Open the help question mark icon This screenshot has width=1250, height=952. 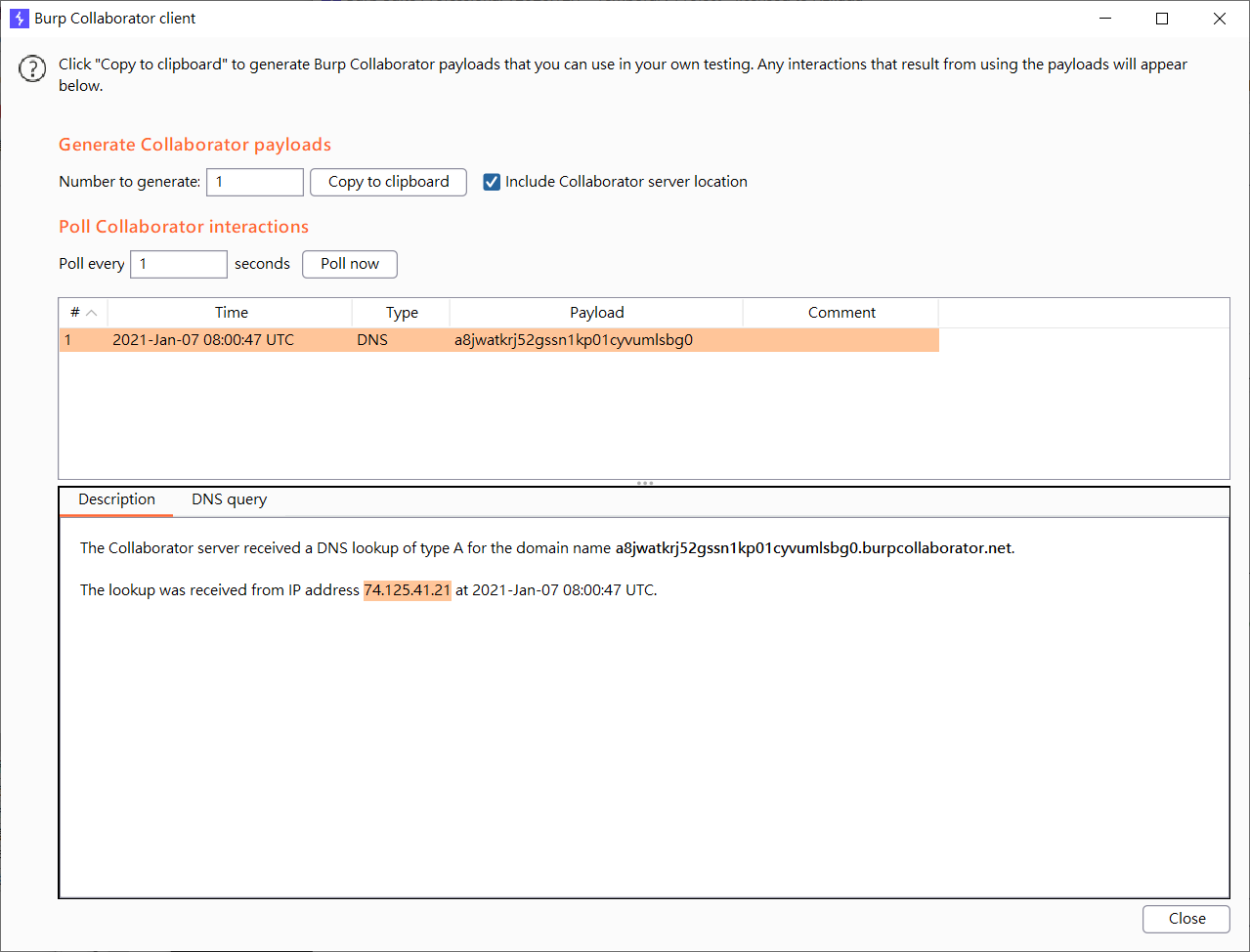coord(32,68)
